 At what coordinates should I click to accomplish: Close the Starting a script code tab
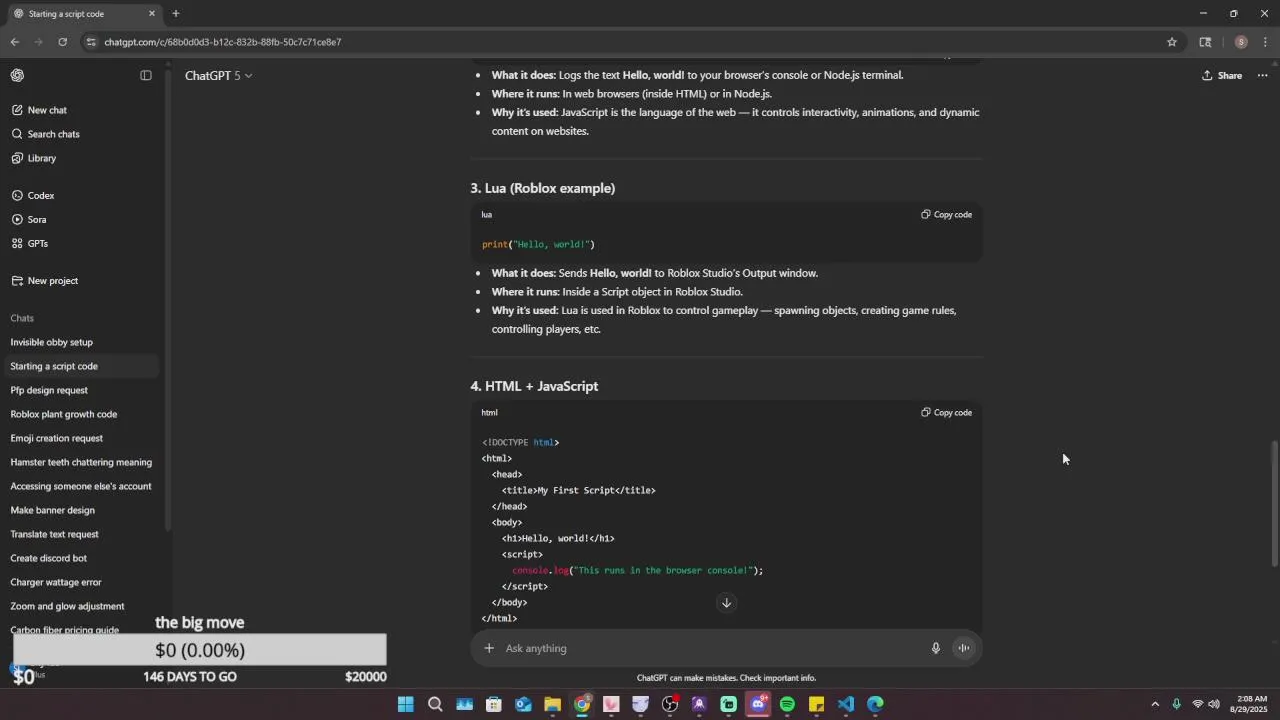tap(152, 14)
